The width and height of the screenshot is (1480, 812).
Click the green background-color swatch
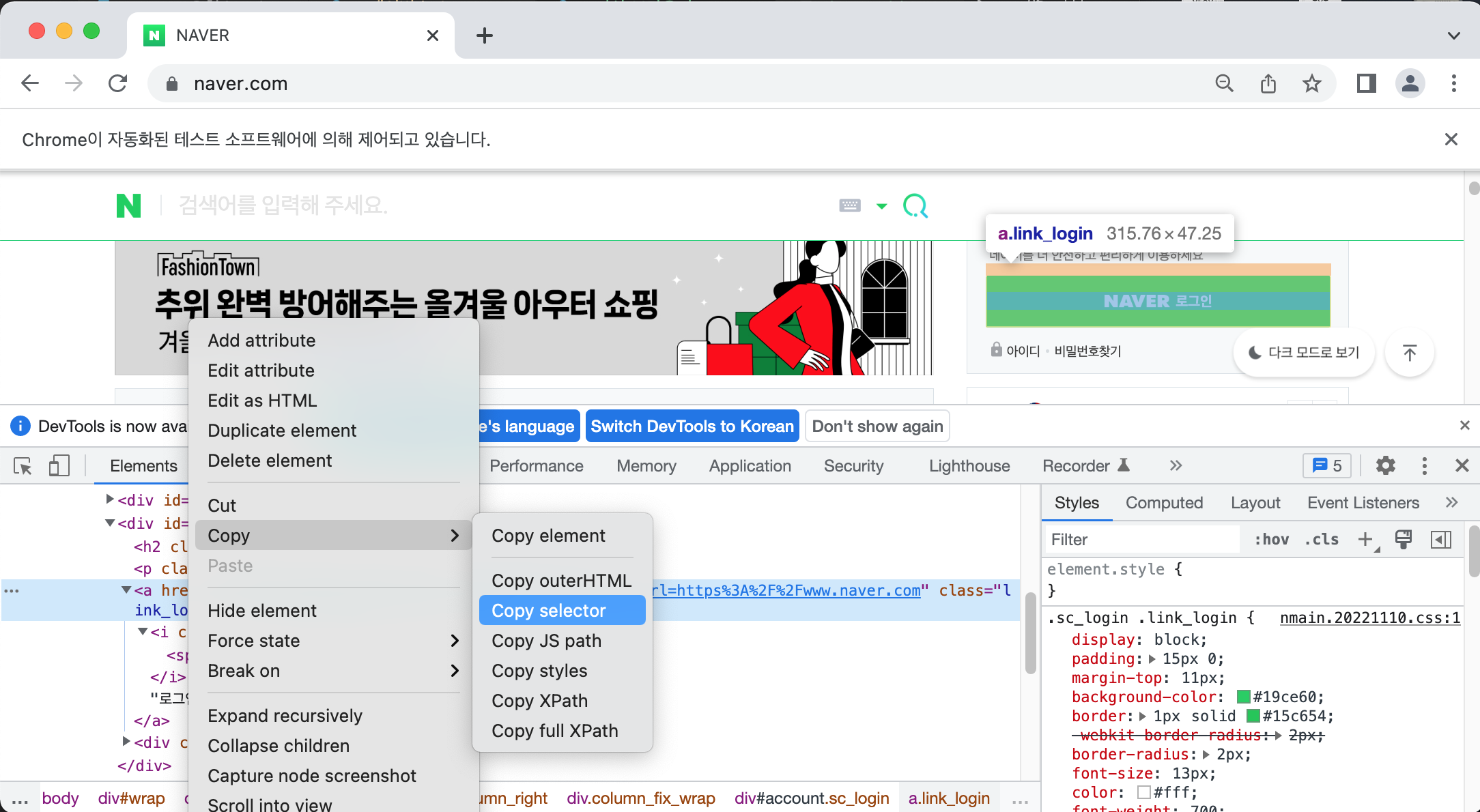pos(1244,697)
